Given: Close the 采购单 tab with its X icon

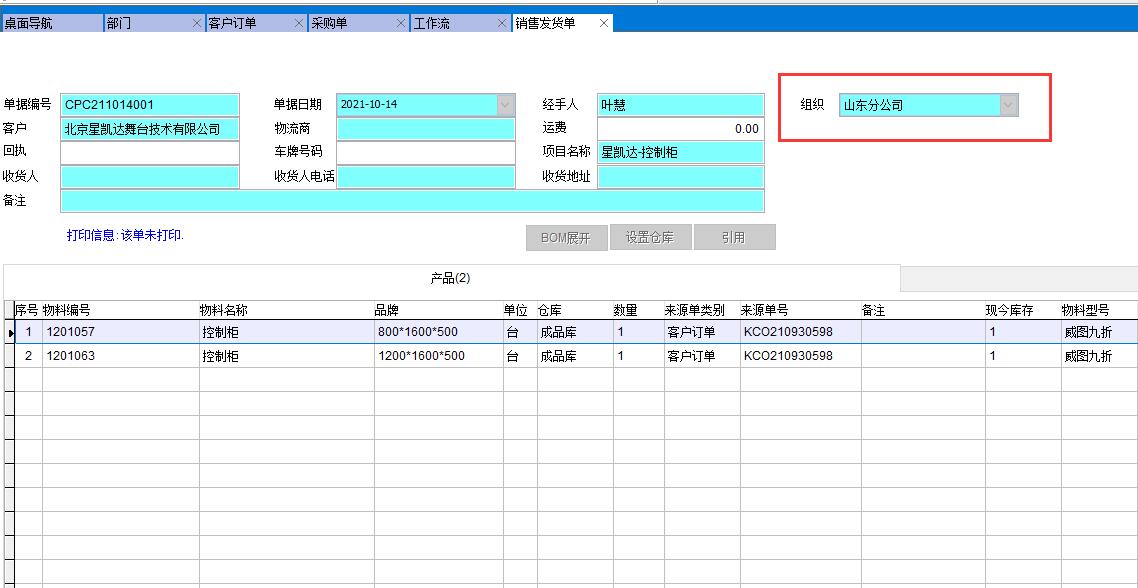Looking at the screenshot, I should coord(401,21).
